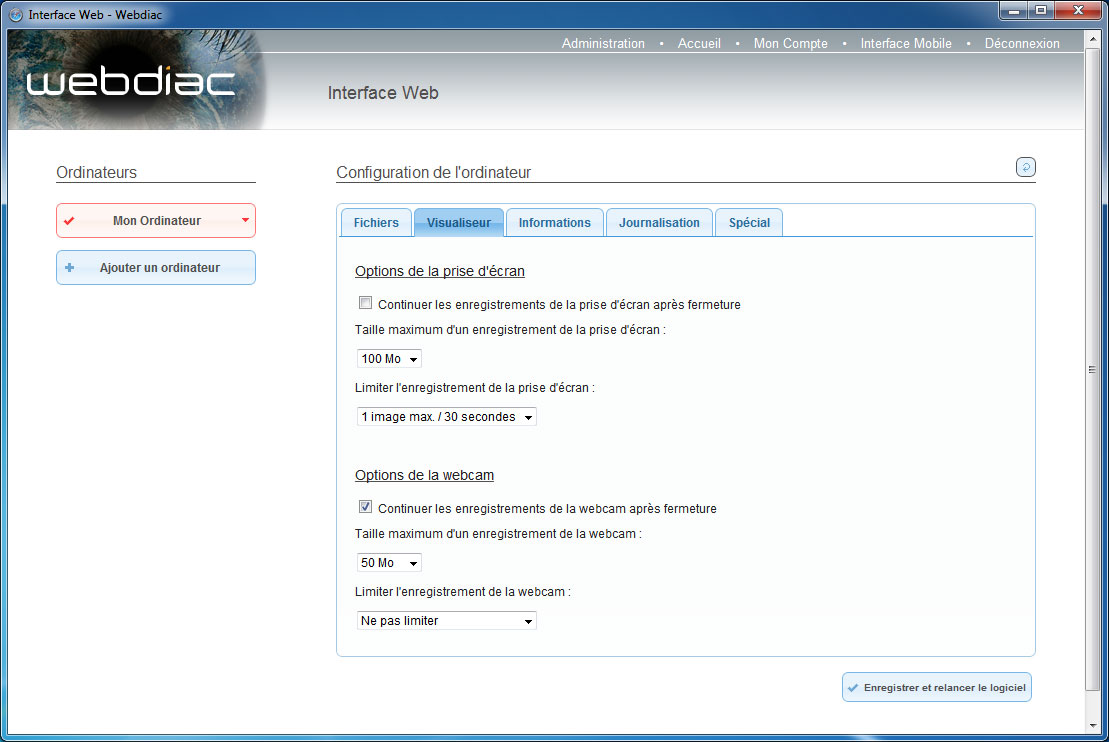Open the 100 Mo screen capture size dropdown

click(389, 359)
